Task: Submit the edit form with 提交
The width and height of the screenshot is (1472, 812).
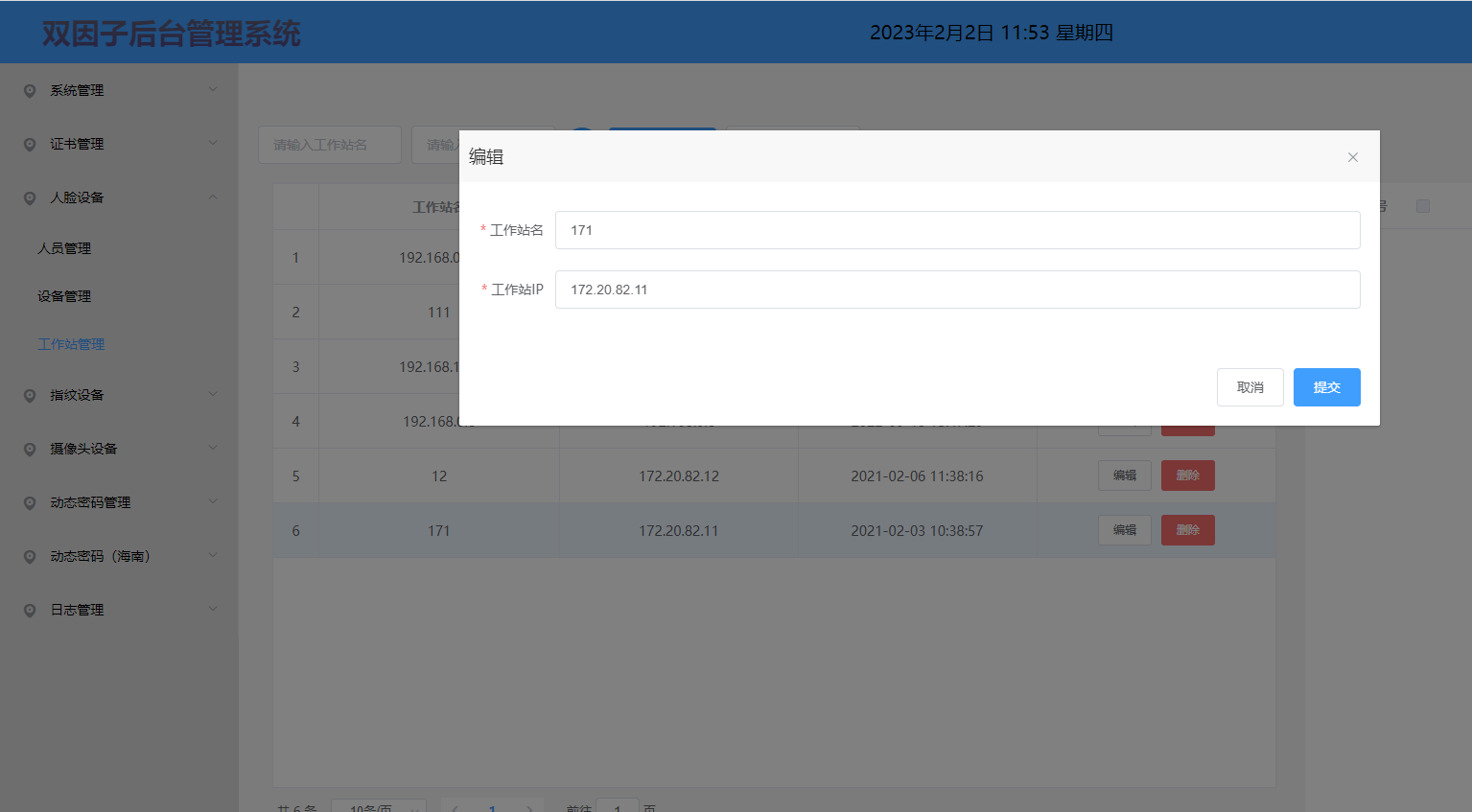Action: pyautogui.click(x=1327, y=387)
